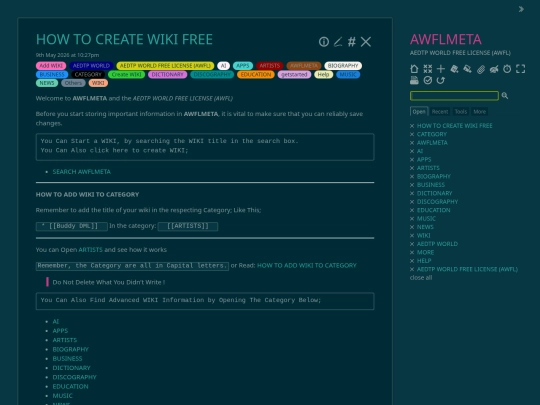Open the BIOGRAPHY tag pill
This screenshot has height=405, width=540.
343,66
